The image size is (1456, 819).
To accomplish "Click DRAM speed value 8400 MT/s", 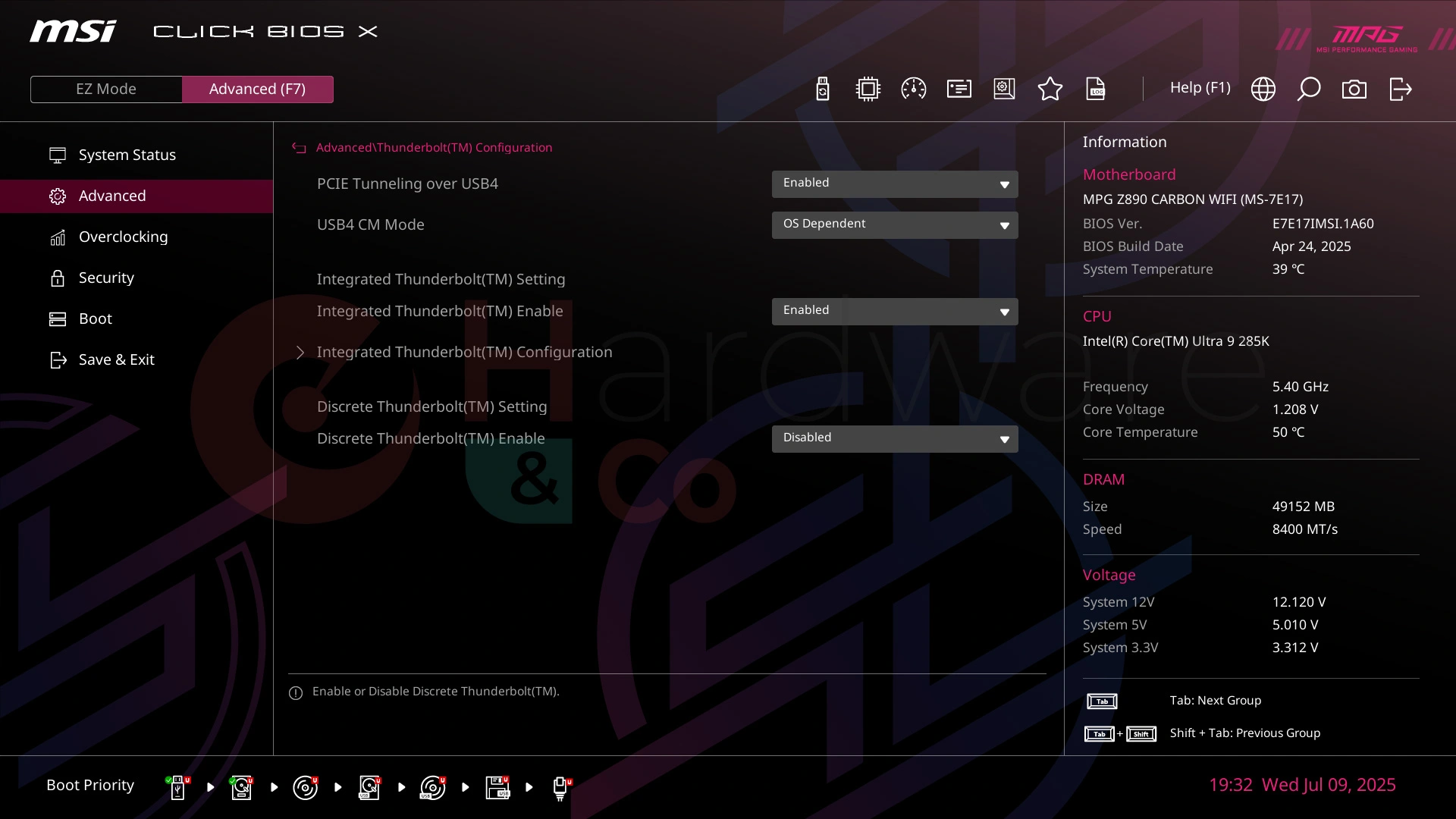I will click(1304, 529).
